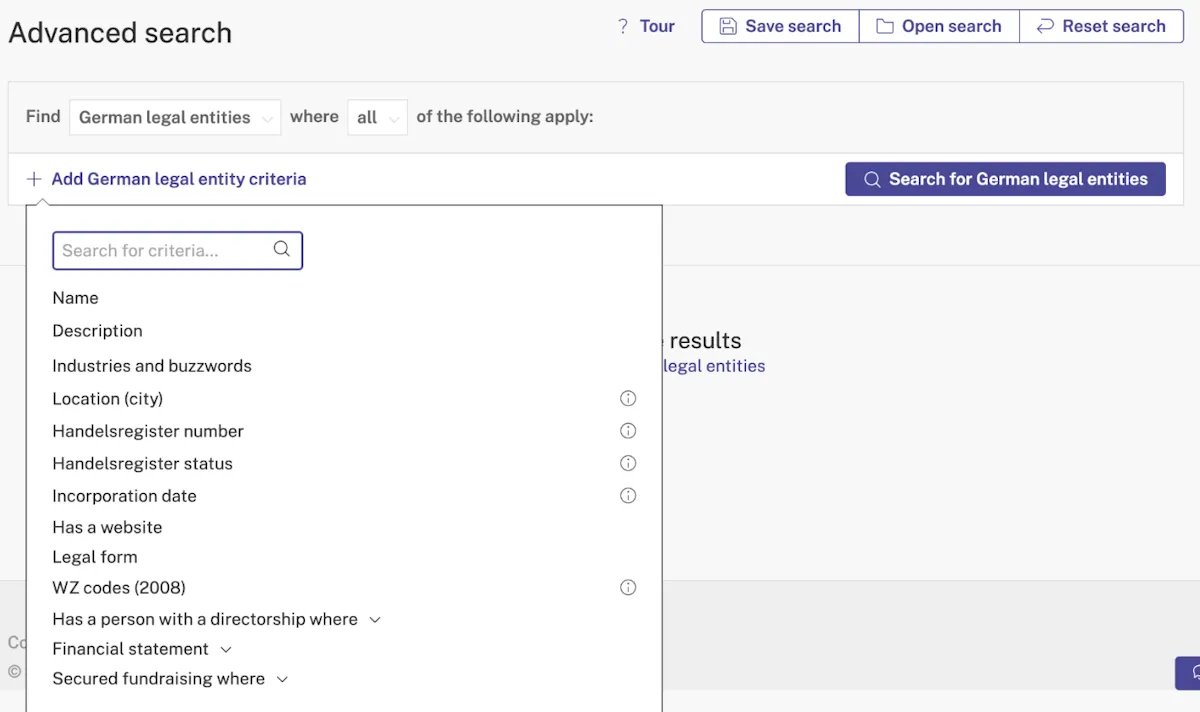Click the magnifier icon in criteria search
This screenshot has width=1200, height=712.
pos(282,250)
